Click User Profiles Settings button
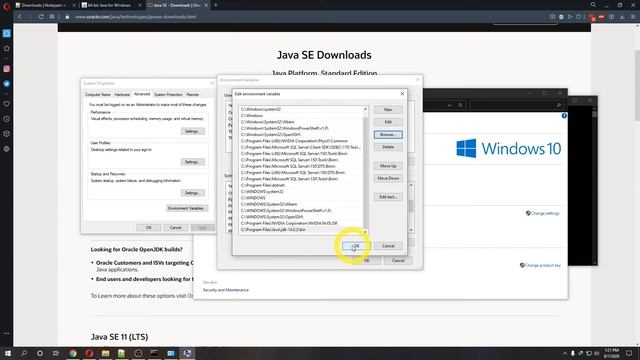Viewport: 640px width, 360px height. tap(192, 162)
